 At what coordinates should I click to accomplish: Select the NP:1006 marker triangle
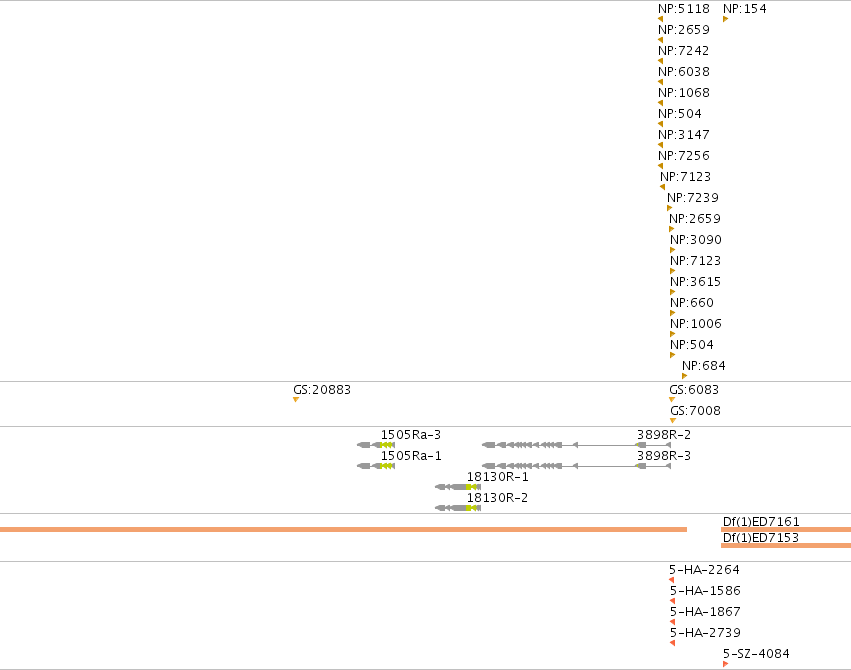(x=673, y=334)
